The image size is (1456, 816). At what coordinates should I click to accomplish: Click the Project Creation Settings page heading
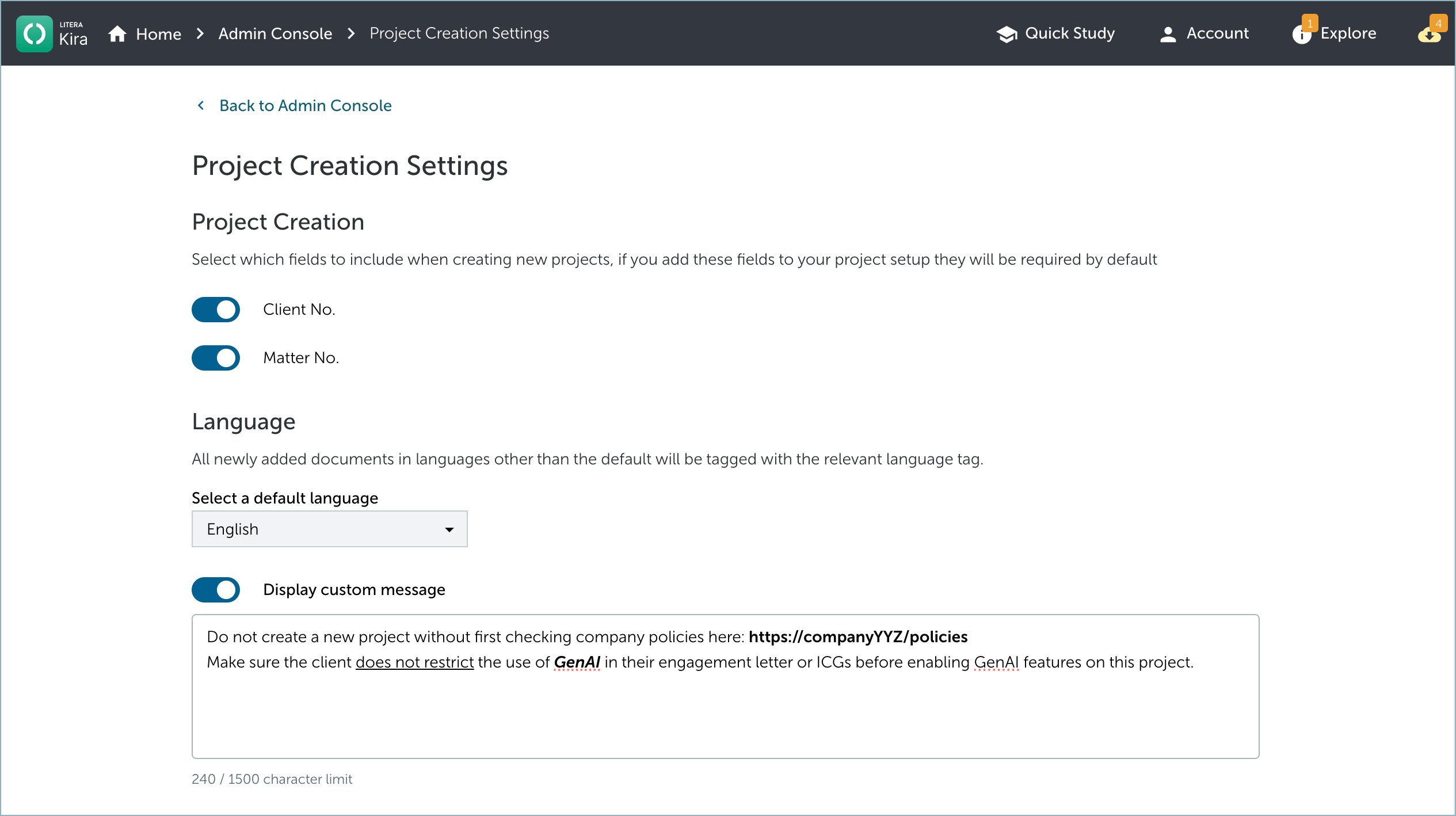pyautogui.click(x=350, y=166)
